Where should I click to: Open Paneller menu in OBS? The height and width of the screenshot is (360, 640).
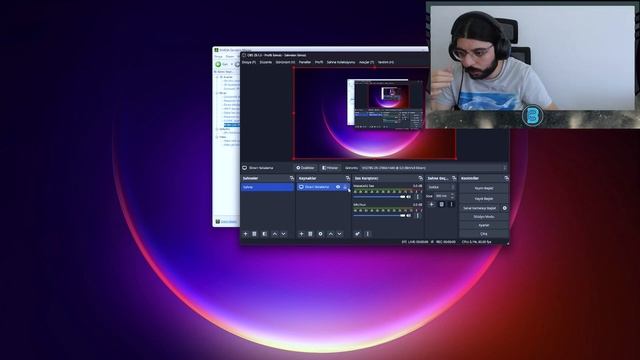305,62
